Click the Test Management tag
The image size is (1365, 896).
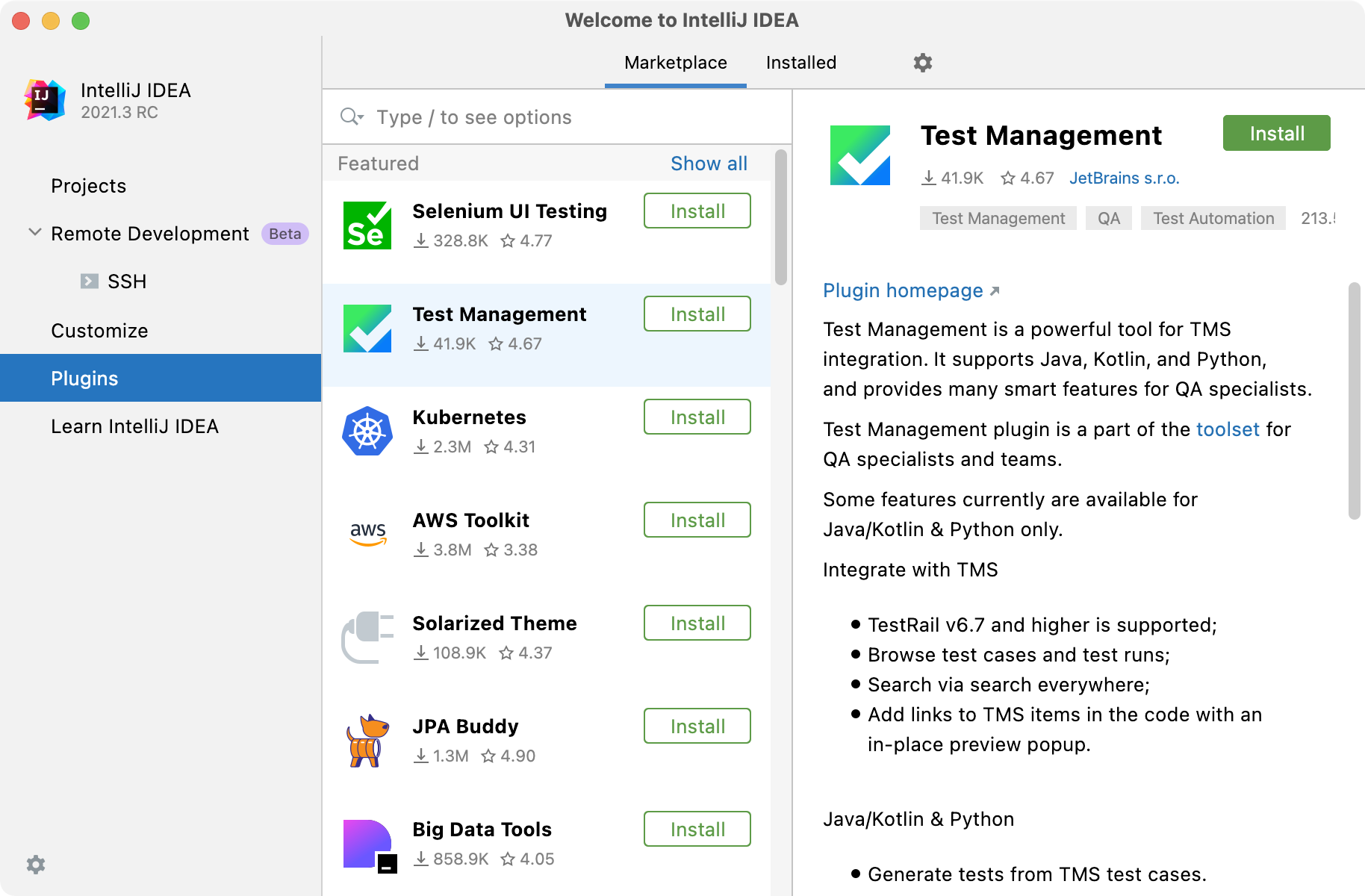click(x=998, y=218)
